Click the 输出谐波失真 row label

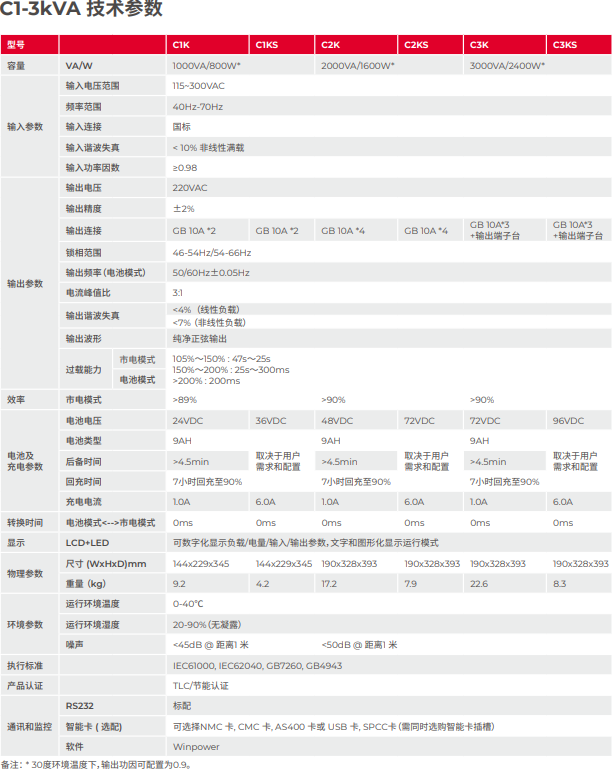[92, 316]
